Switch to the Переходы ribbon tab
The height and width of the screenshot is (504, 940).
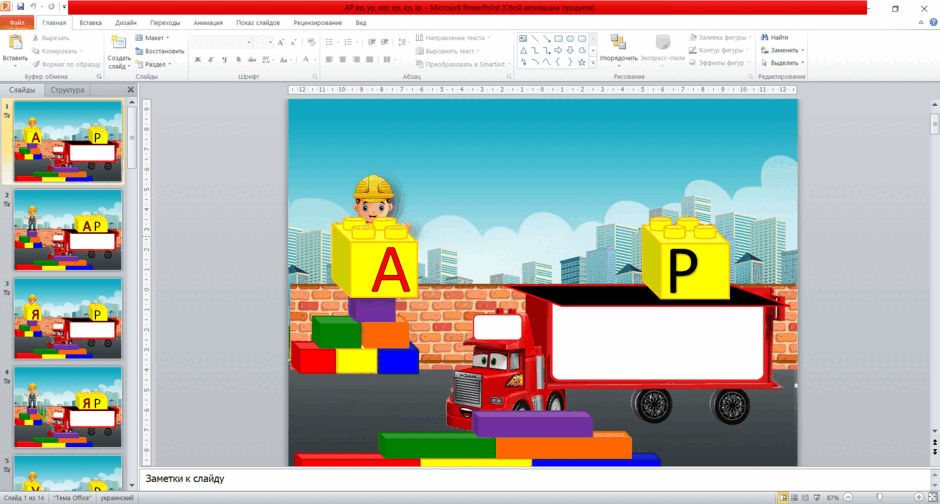click(x=165, y=23)
